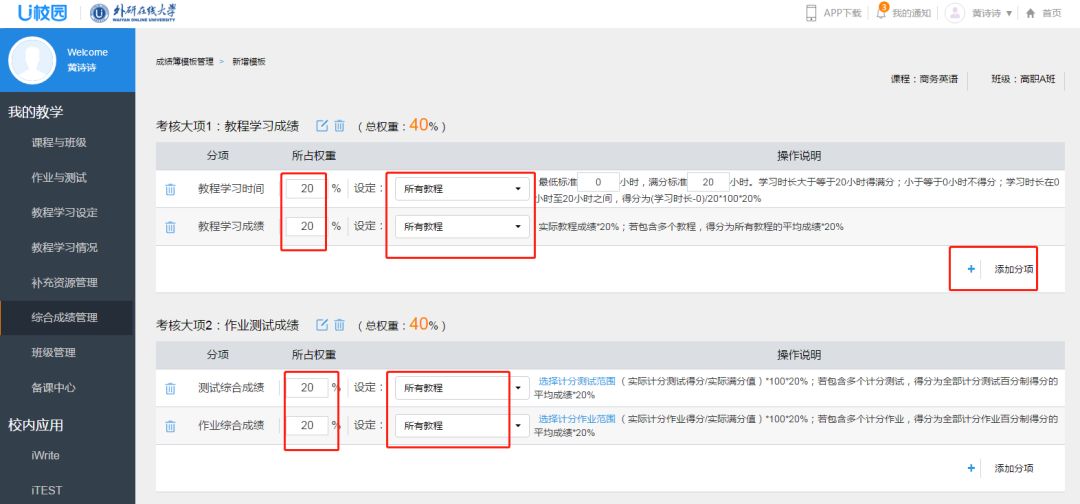Viewport: 1080px width, 504px height.
Task: Edit 考核大项1 教程学习成绩 with pencil icon
Action: [322, 125]
